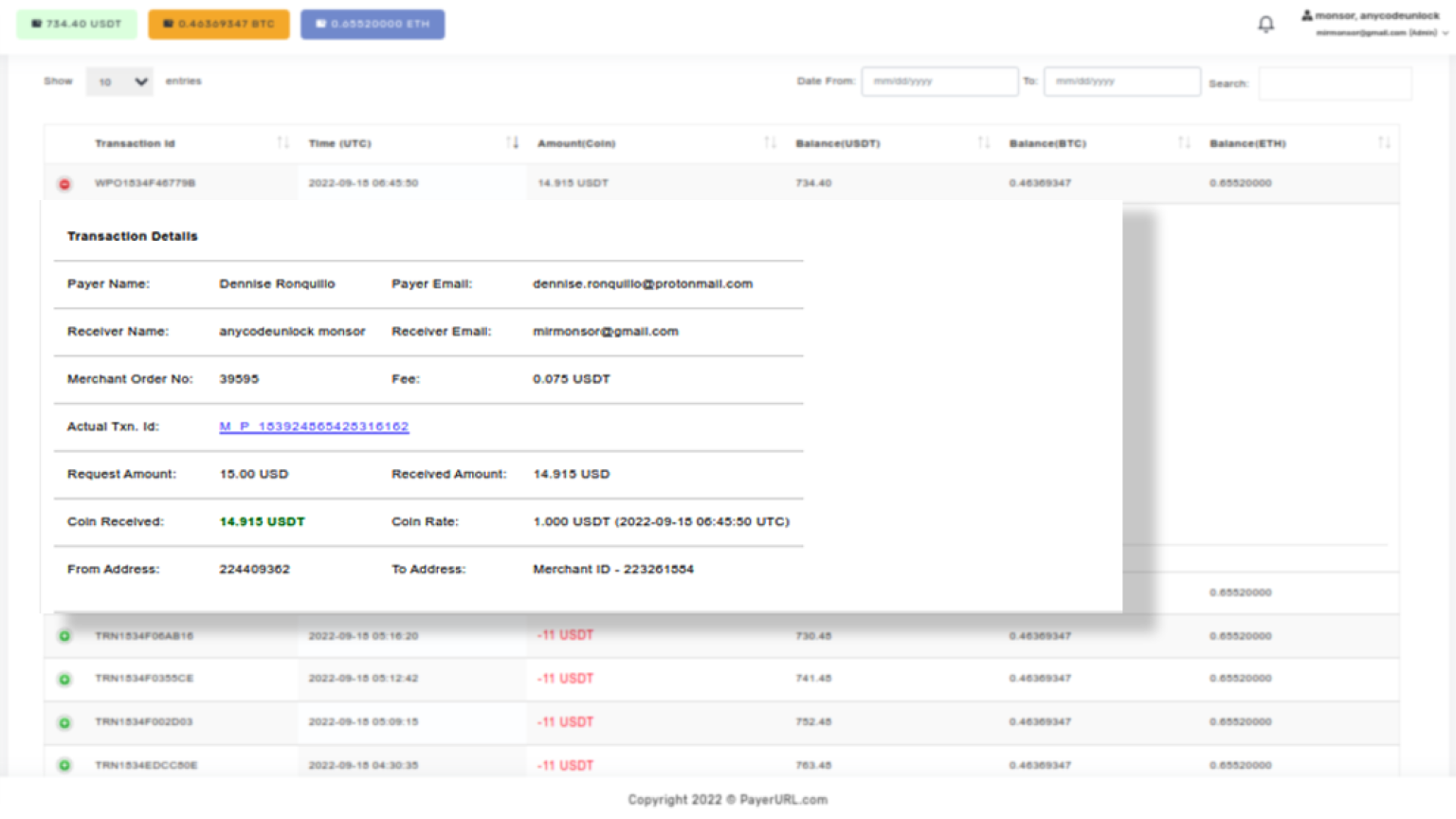
Task: Click the 0.46369347 BTC balance badge
Action: click(x=218, y=24)
